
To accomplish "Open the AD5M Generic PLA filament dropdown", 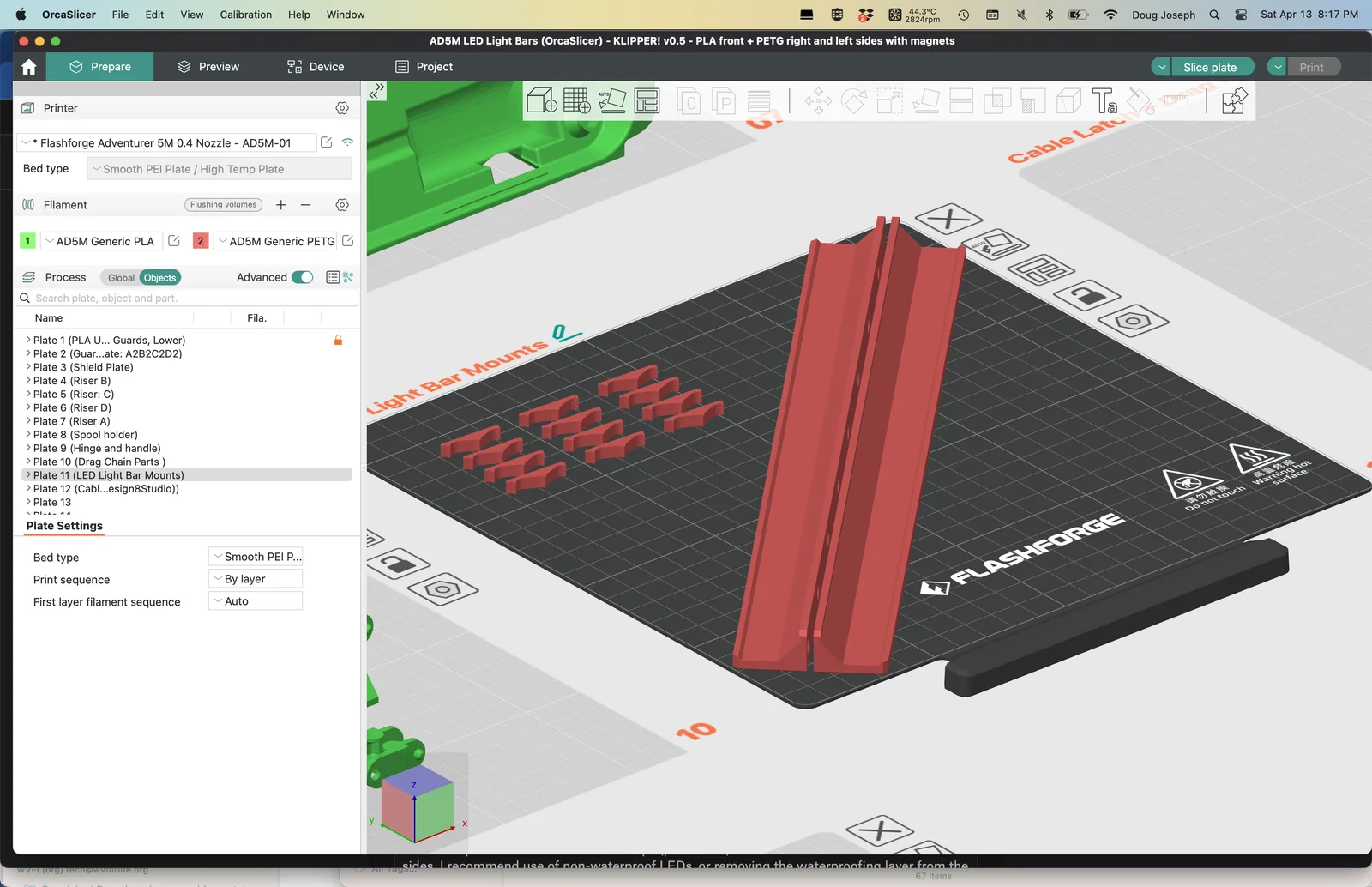I will pyautogui.click(x=100, y=241).
